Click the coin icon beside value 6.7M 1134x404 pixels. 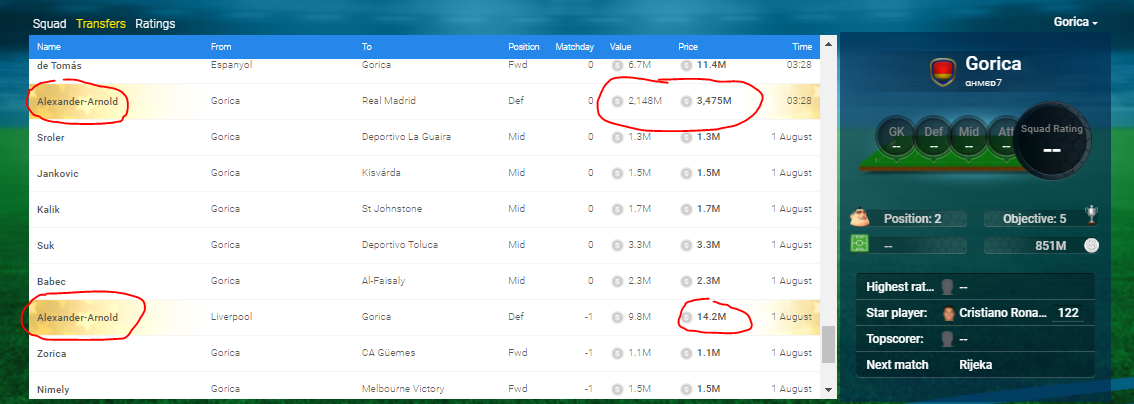click(617, 65)
